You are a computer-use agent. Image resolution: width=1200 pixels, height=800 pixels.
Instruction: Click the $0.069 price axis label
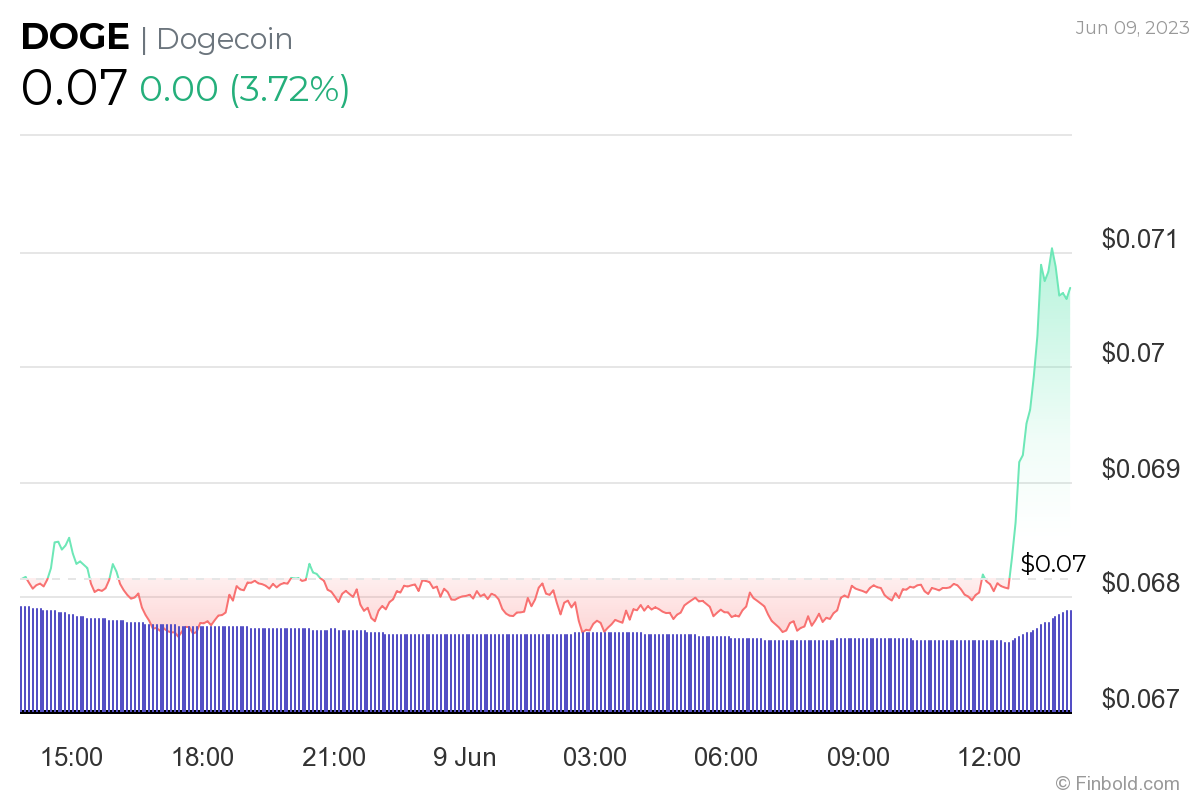[1139, 469]
